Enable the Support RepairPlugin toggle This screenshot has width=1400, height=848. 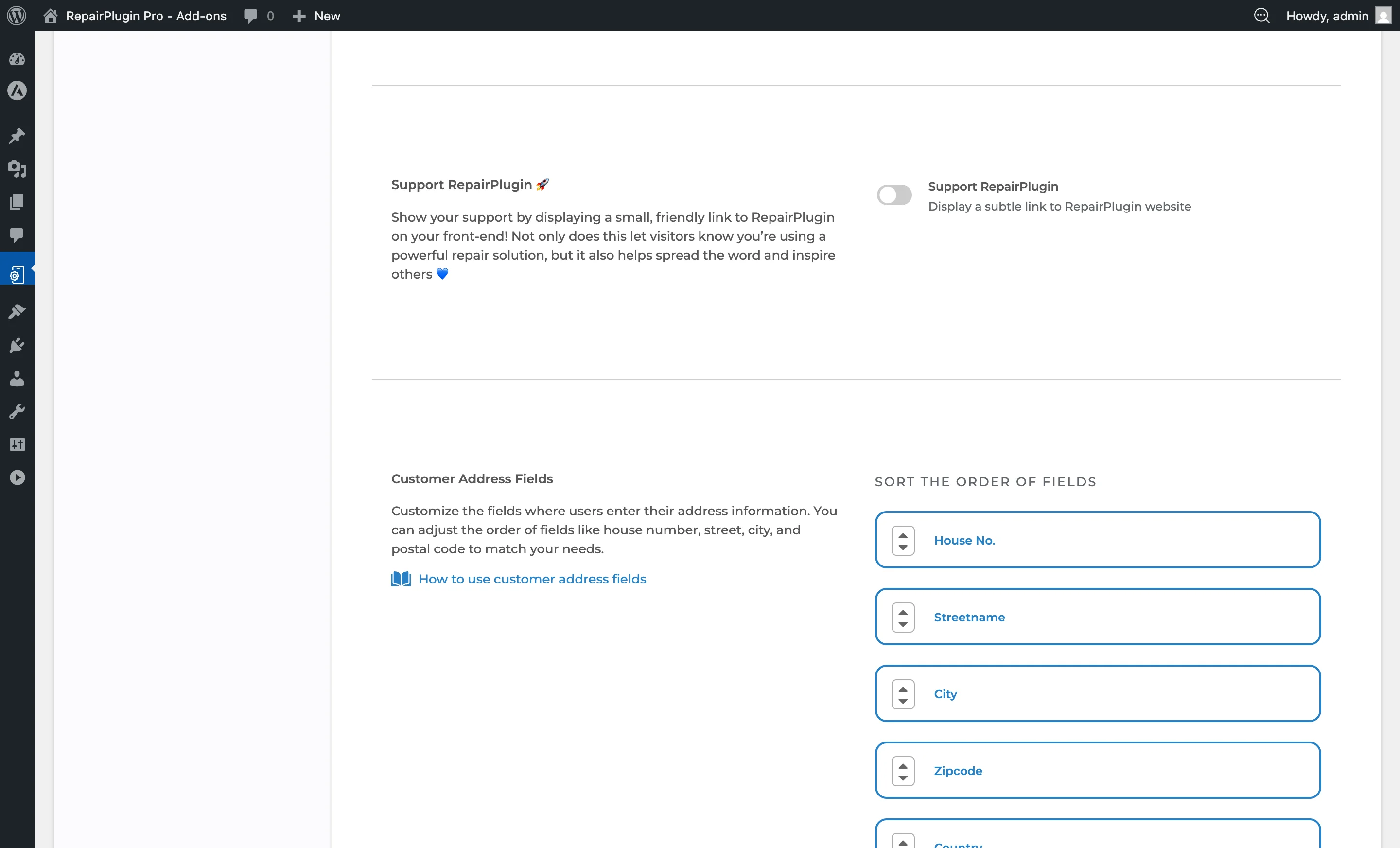click(894, 195)
